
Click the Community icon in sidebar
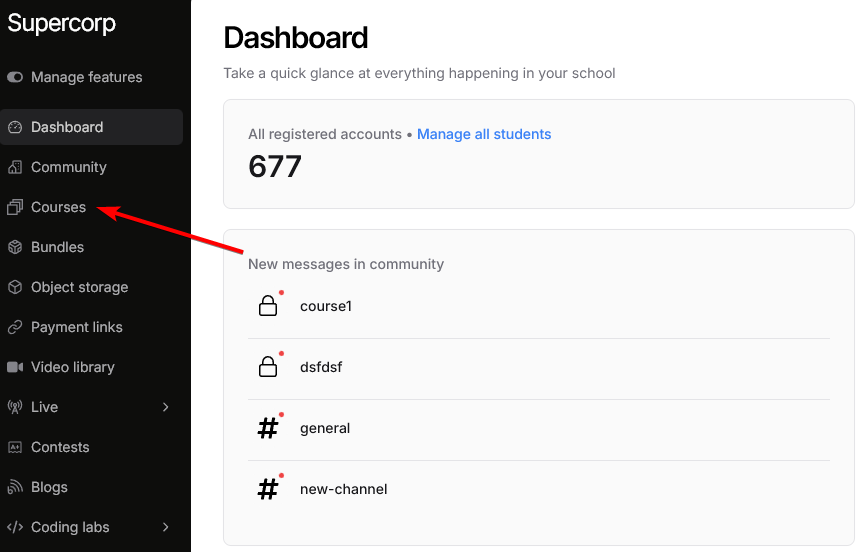click(15, 167)
